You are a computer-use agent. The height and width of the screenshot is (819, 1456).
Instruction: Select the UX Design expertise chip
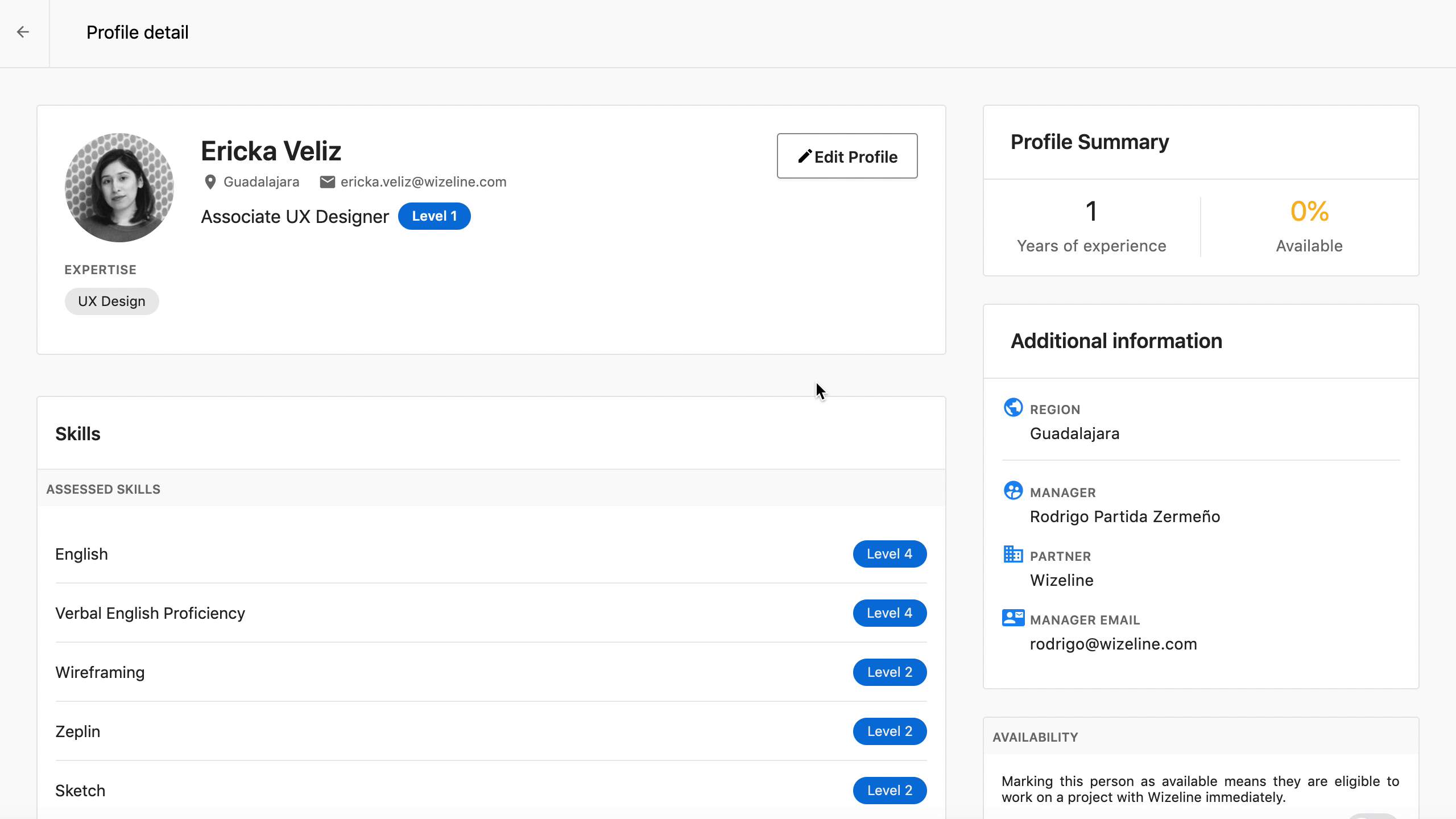pyautogui.click(x=111, y=301)
